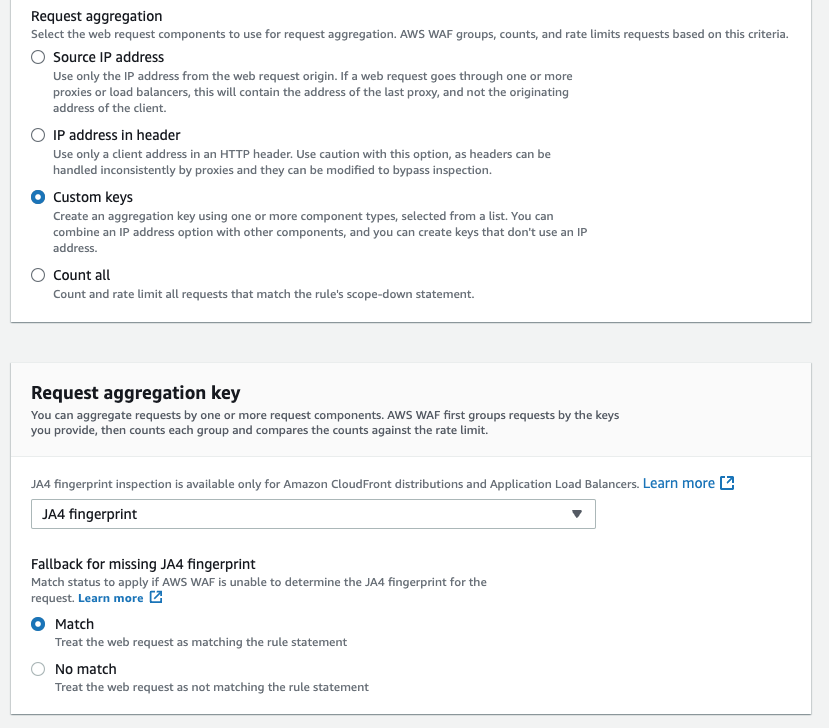Click the JA4 fingerprint dropdown arrow
Image resolution: width=829 pixels, height=728 pixels.
pyautogui.click(x=577, y=514)
